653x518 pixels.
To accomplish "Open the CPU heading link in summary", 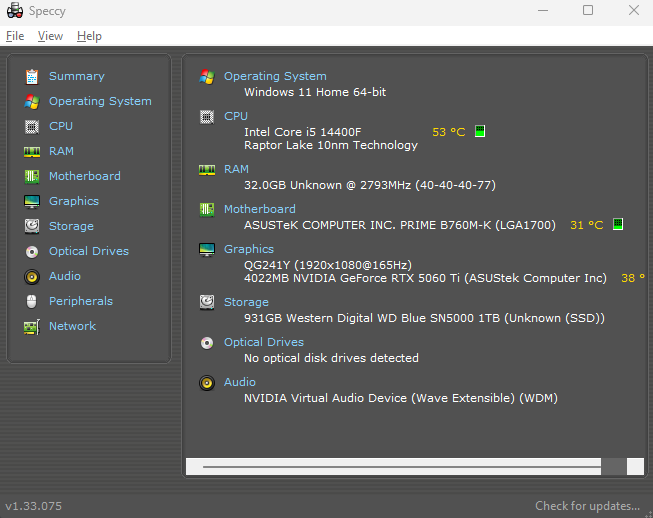I will 236,116.
